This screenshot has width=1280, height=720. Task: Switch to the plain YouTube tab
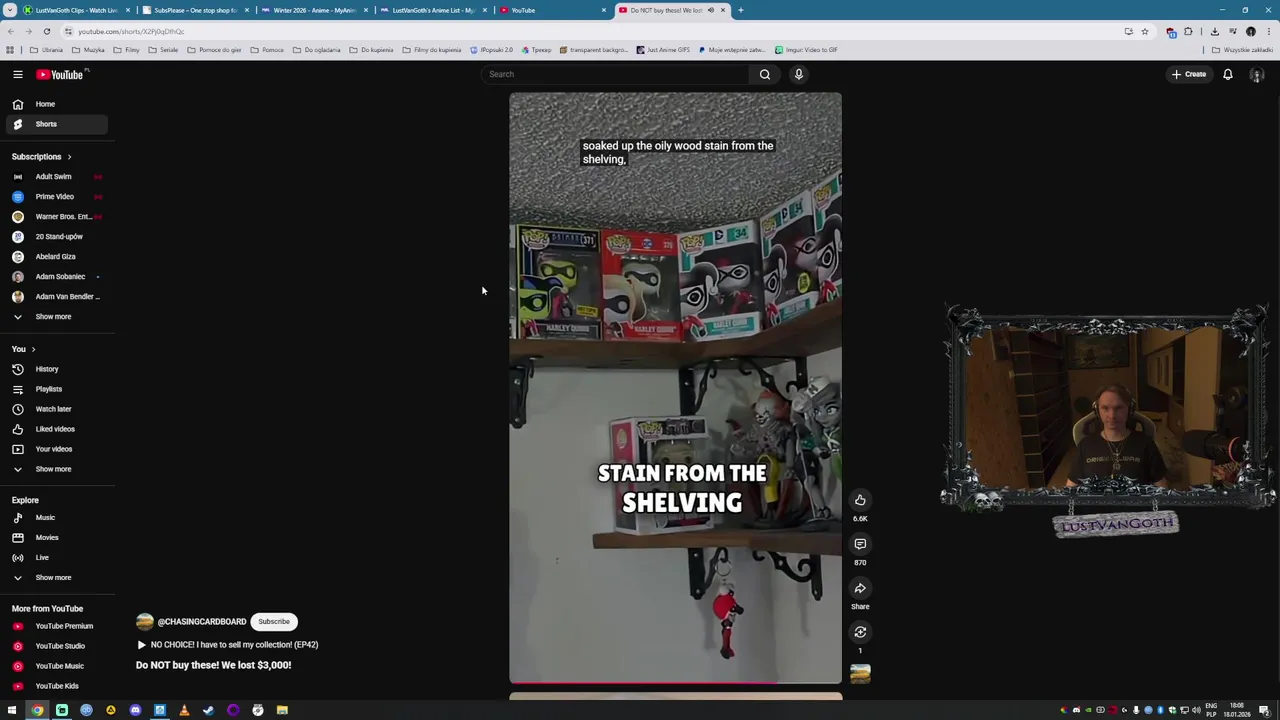click(551, 10)
